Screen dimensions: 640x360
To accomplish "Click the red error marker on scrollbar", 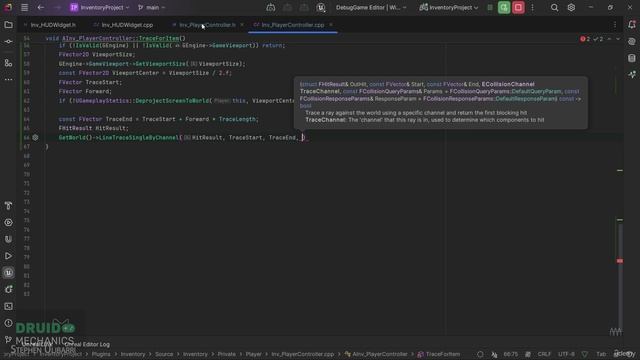I will [620, 261].
